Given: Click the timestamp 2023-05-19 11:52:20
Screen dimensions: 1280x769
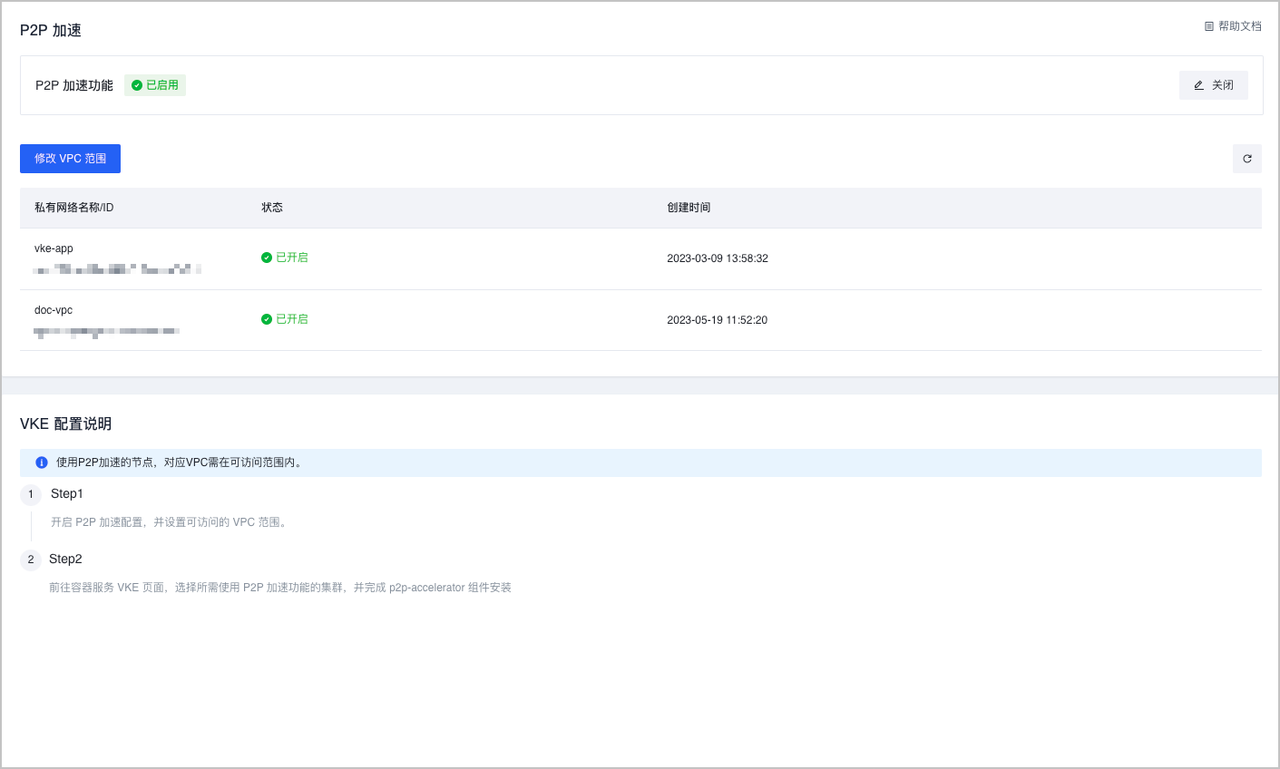Looking at the screenshot, I should pyautogui.click(x=717, y=320).
